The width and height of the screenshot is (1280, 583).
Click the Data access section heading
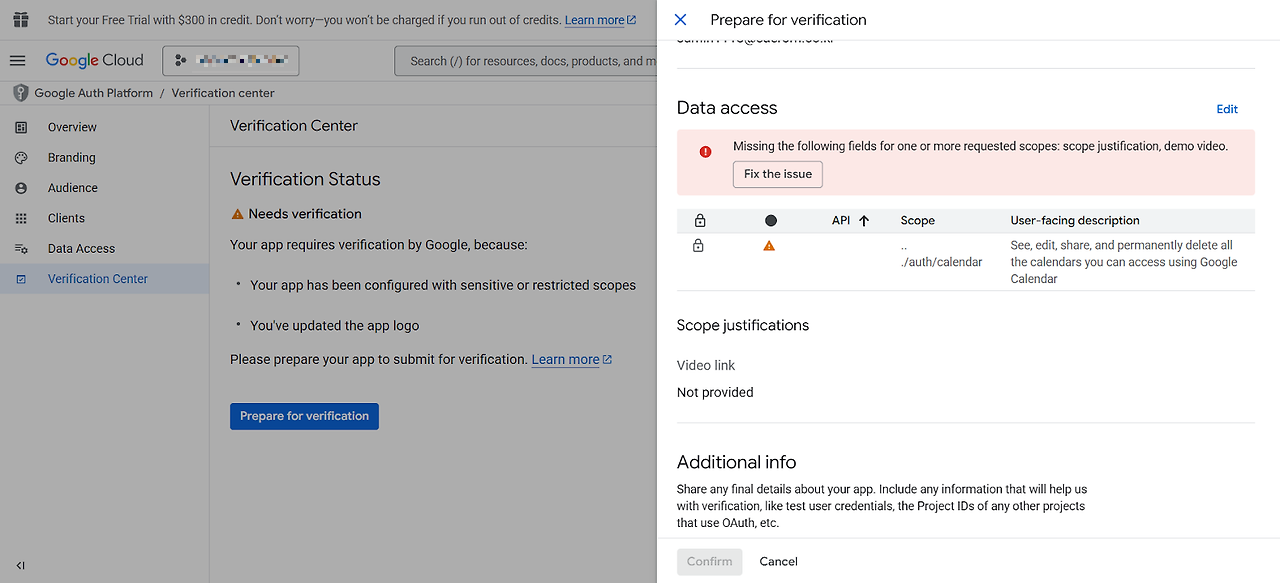click(x=727, y=108)
